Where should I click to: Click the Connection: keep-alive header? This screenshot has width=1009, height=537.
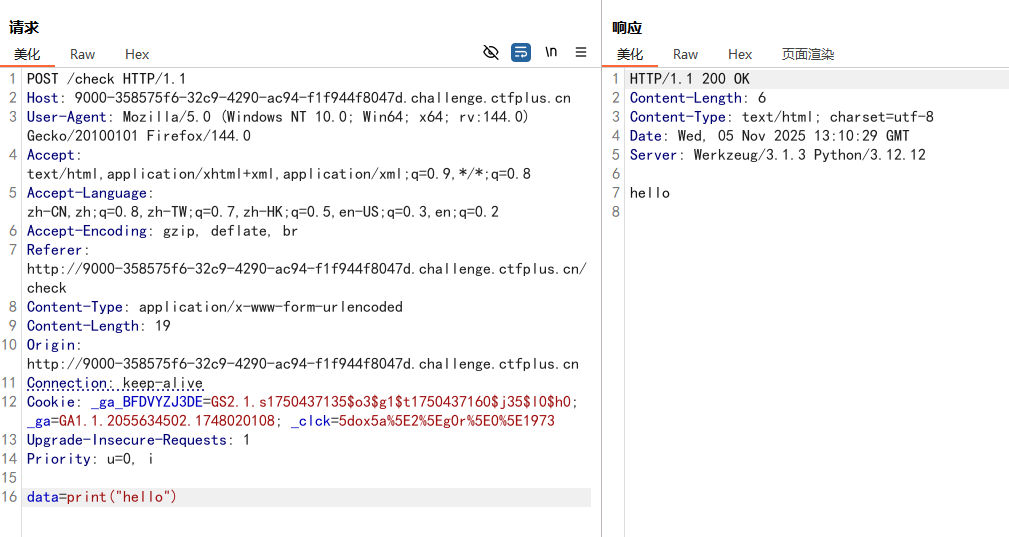pos(114,383)
